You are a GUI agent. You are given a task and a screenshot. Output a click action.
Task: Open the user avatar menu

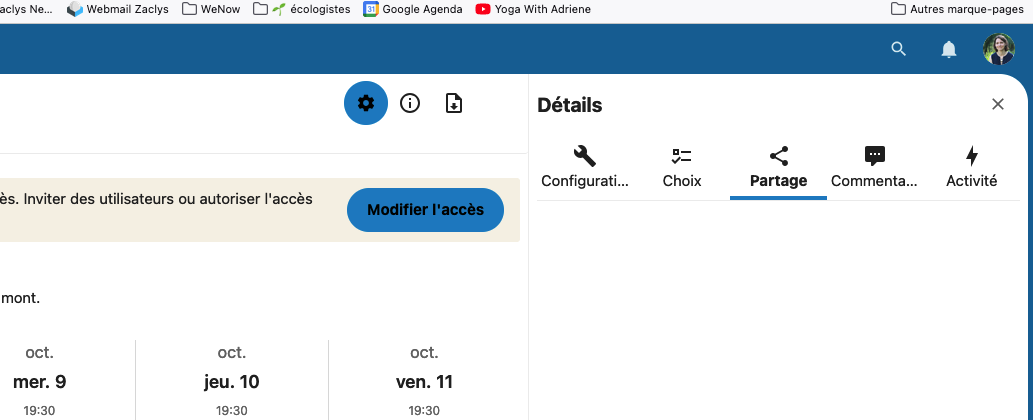click(998, 49)
